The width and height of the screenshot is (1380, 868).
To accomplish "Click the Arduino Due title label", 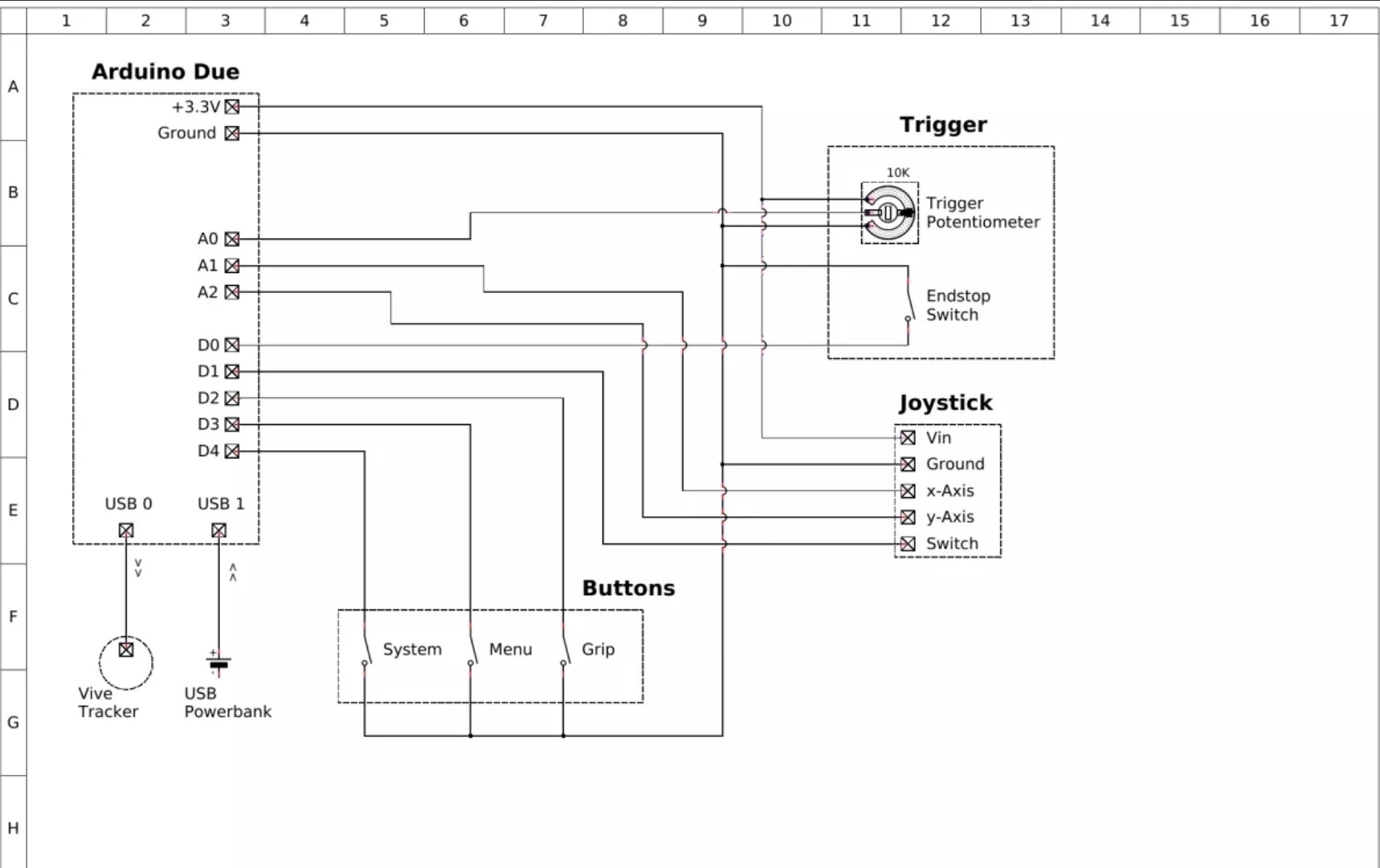I will (x=165, y=71).
